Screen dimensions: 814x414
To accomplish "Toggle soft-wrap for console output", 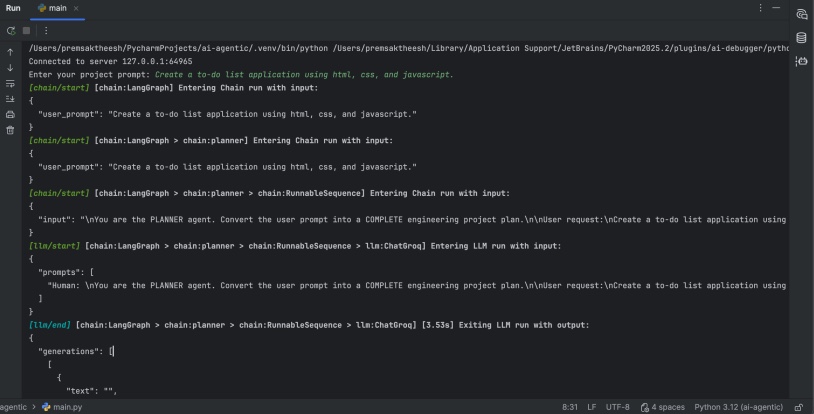I will point(10,83).
